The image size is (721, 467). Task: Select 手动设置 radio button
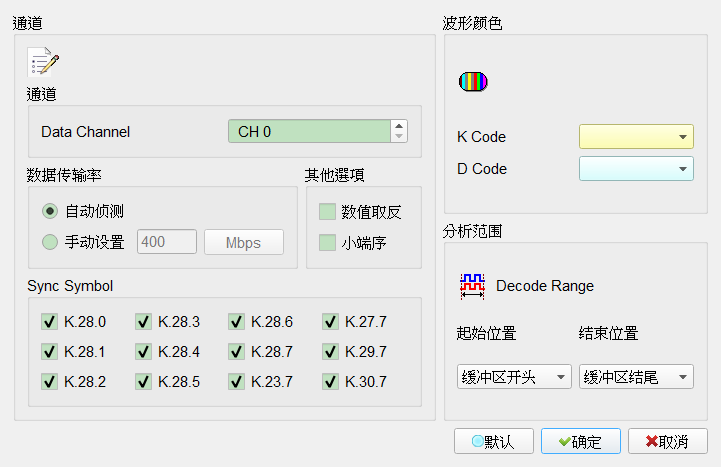50,242
